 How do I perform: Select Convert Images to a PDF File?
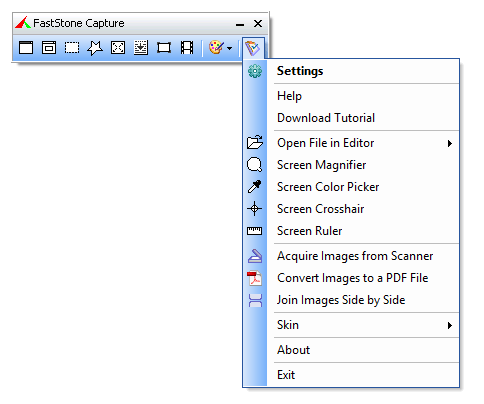[x=351, y=278]
